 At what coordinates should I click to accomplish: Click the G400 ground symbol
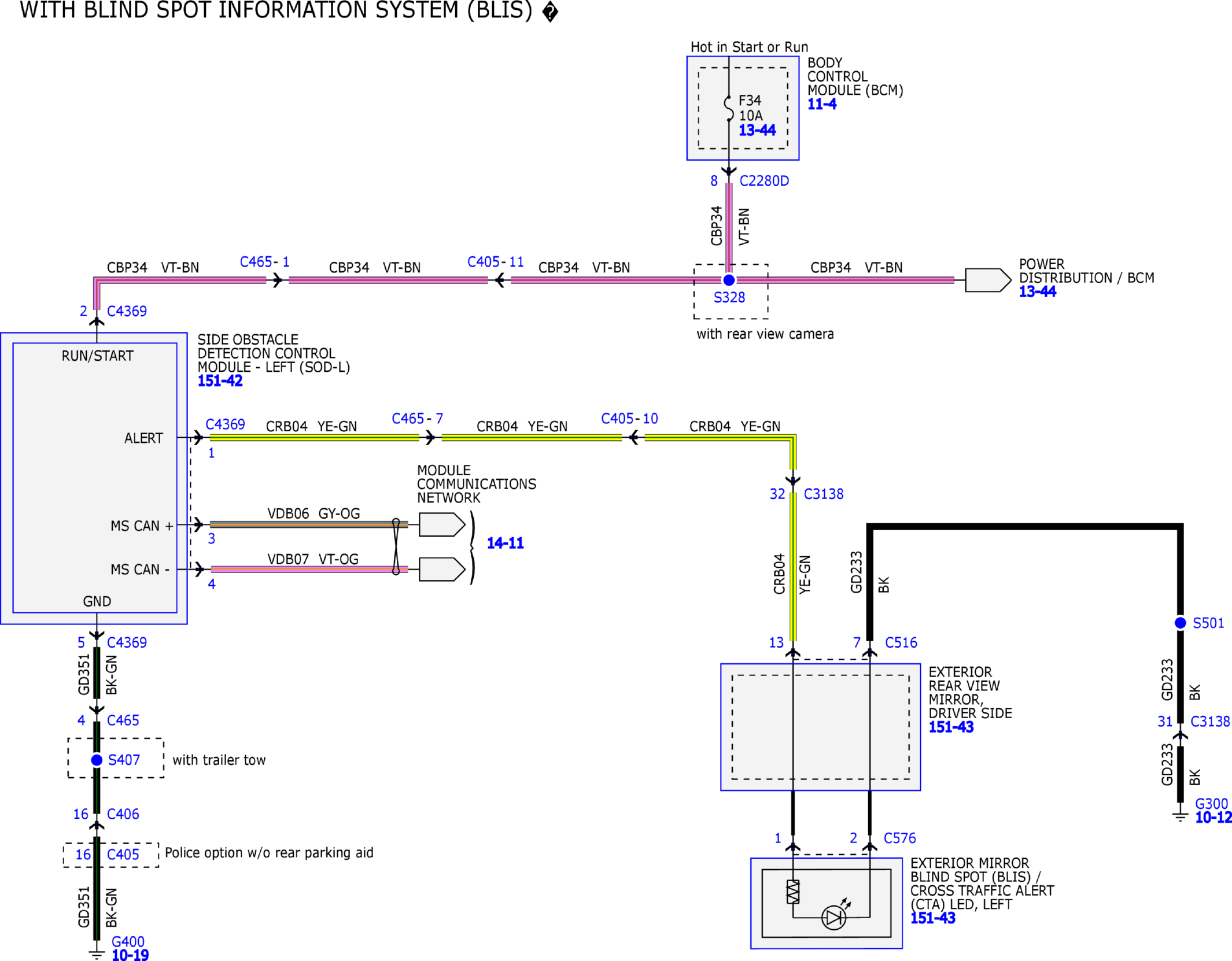97,953
